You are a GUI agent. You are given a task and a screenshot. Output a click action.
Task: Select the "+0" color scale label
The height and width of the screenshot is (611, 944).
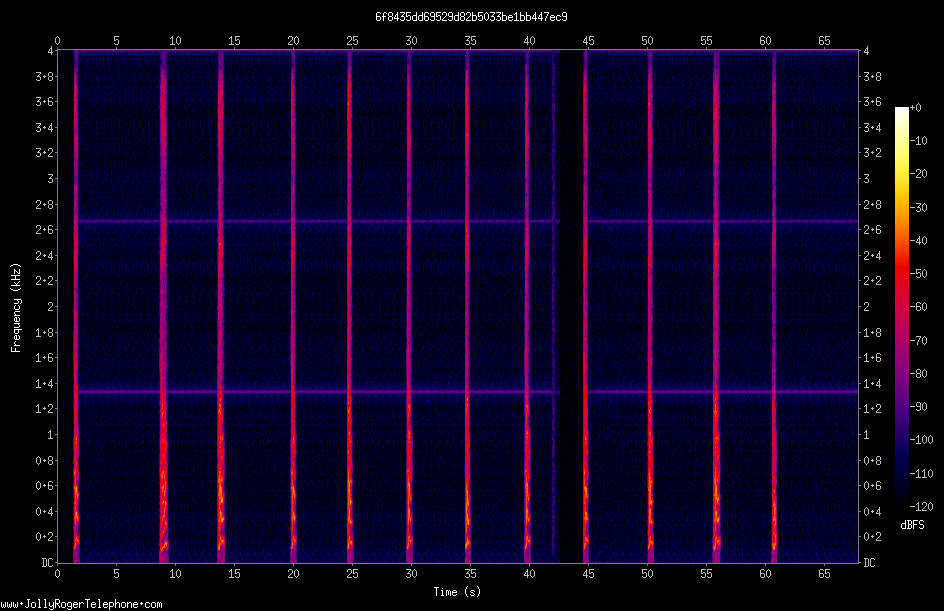coord(916,108)
